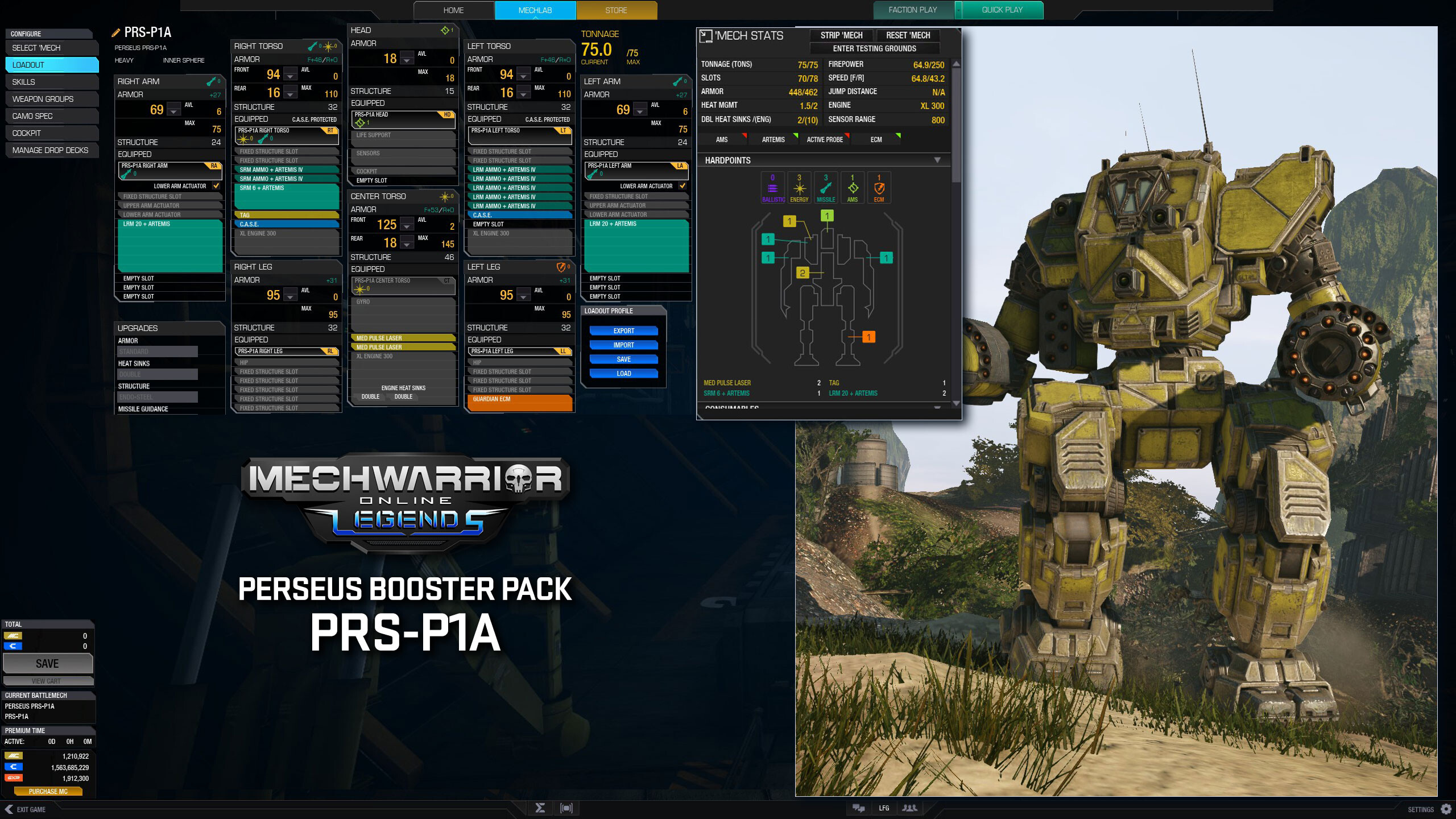The height and width of the screenshot is (819, 1456).
Task: Open the friends group icon
Action: [909, 808]
